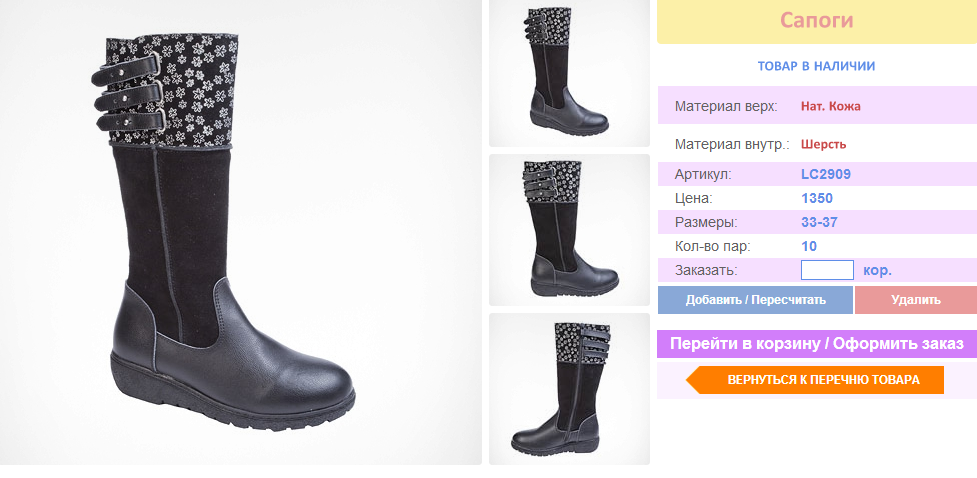Image resolution: width=977 pixels, height=478 pixels.
Task: Click the article number LC2909
Action: pyautogui.click(x=826, y=174)
